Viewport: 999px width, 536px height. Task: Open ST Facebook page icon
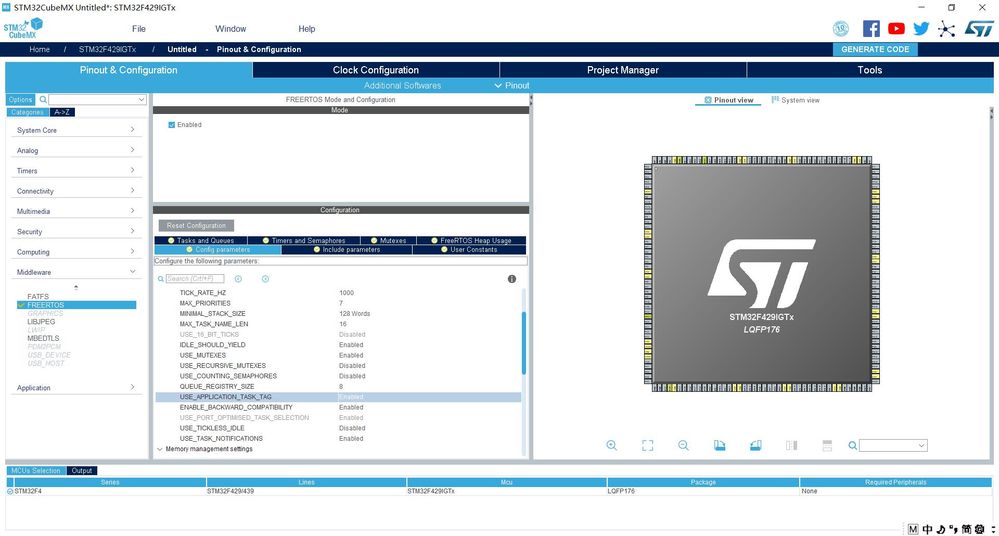point(871,29)
